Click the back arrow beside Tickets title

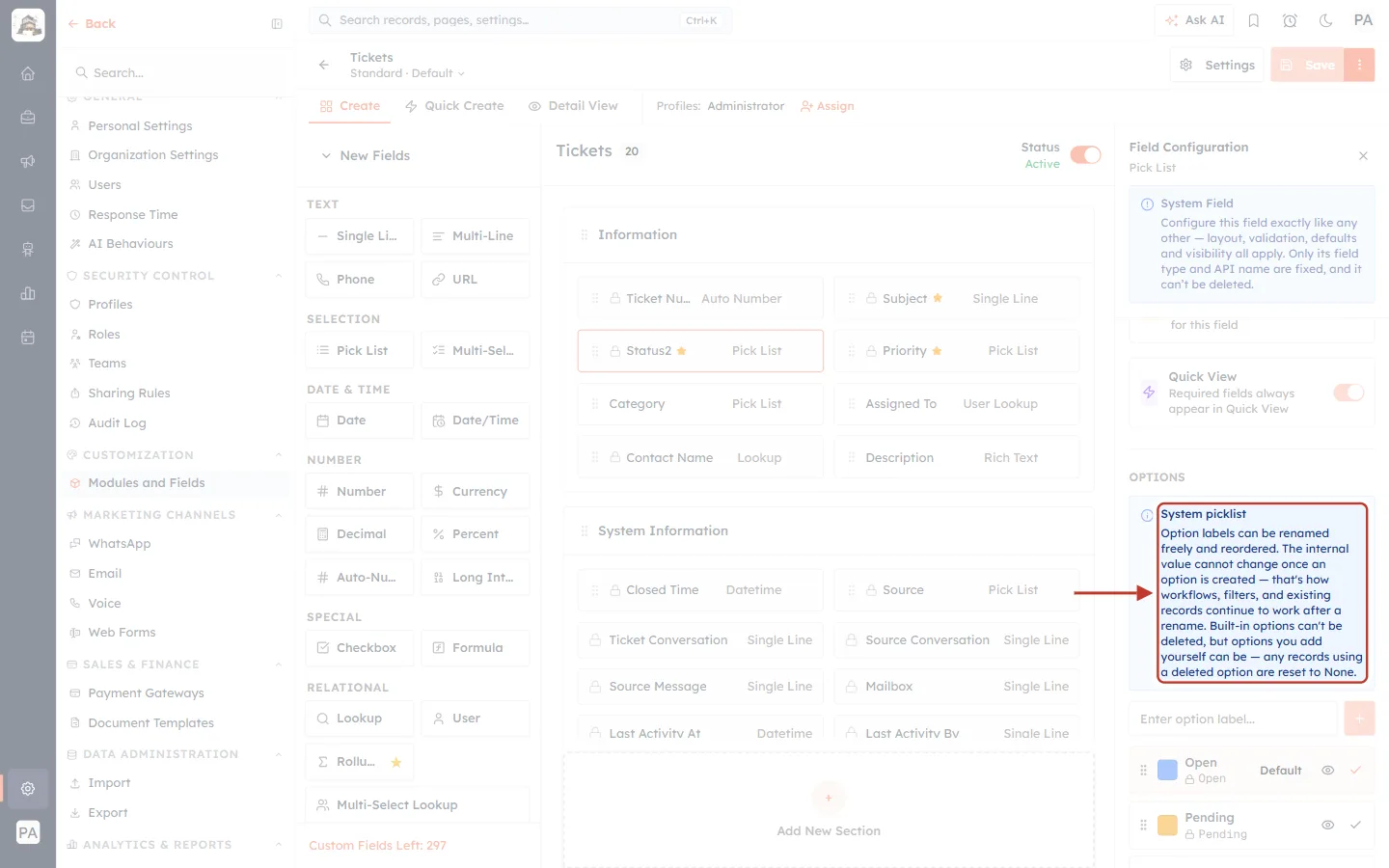324,65
